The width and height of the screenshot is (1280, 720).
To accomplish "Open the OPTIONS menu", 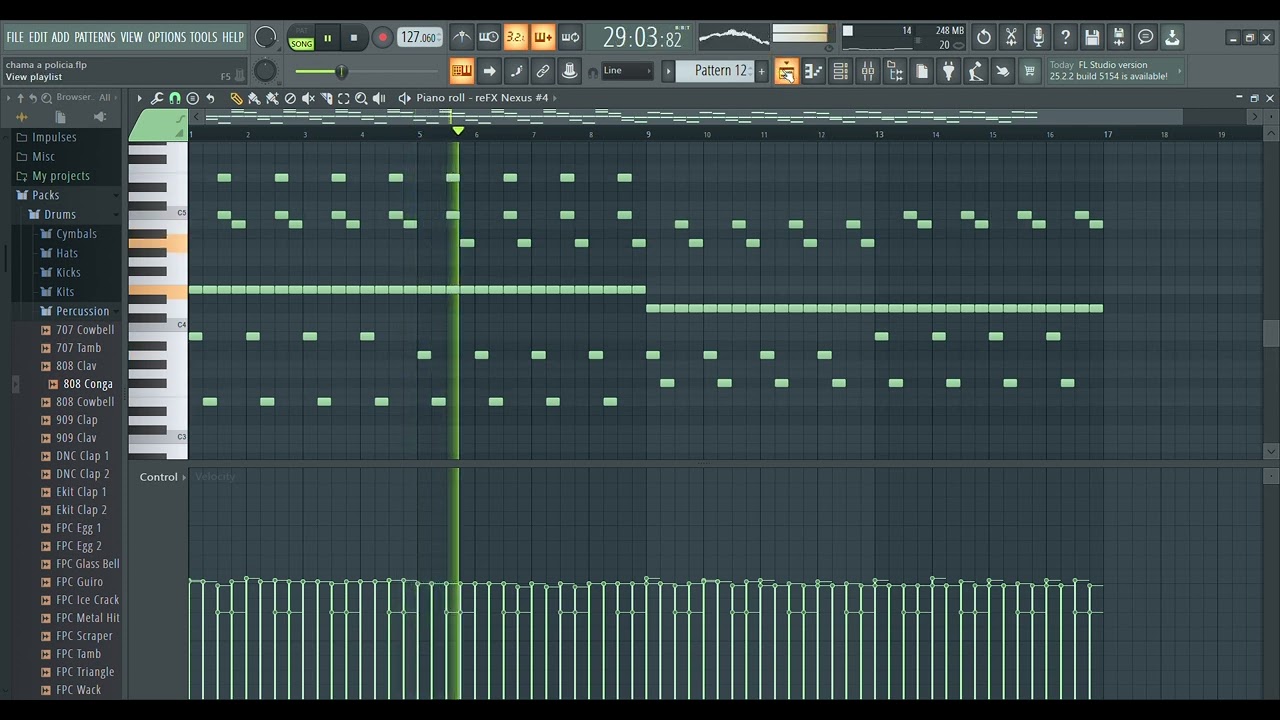I will point(167,37).
